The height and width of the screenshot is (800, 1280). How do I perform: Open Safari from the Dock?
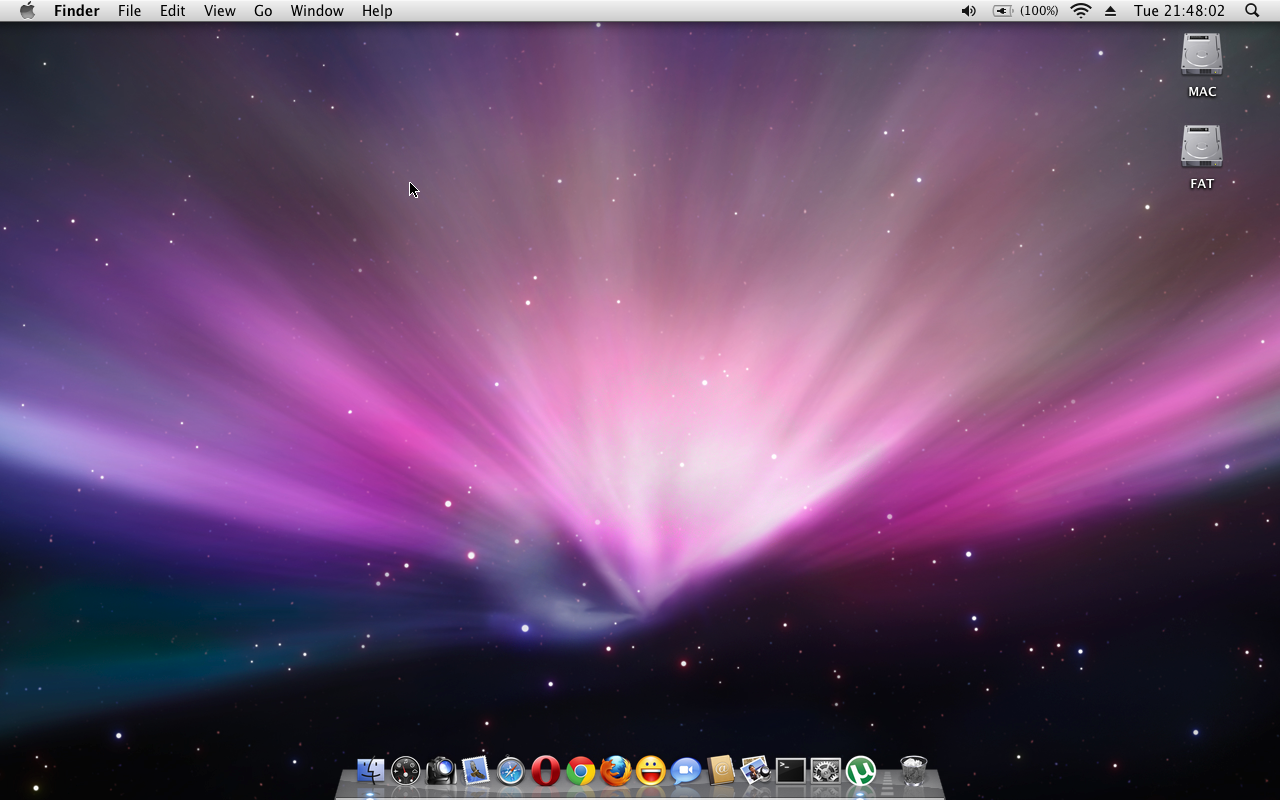click(x=511, y=771)
